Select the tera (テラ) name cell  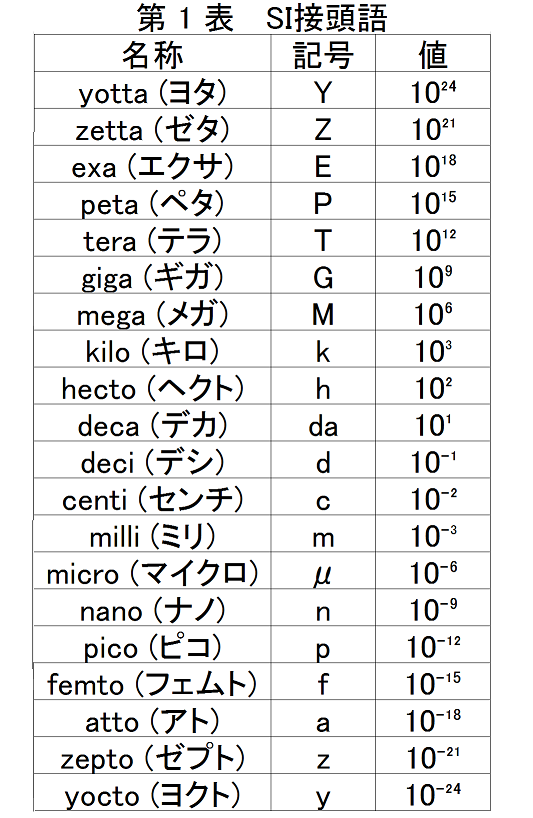(x=152, y=238)
